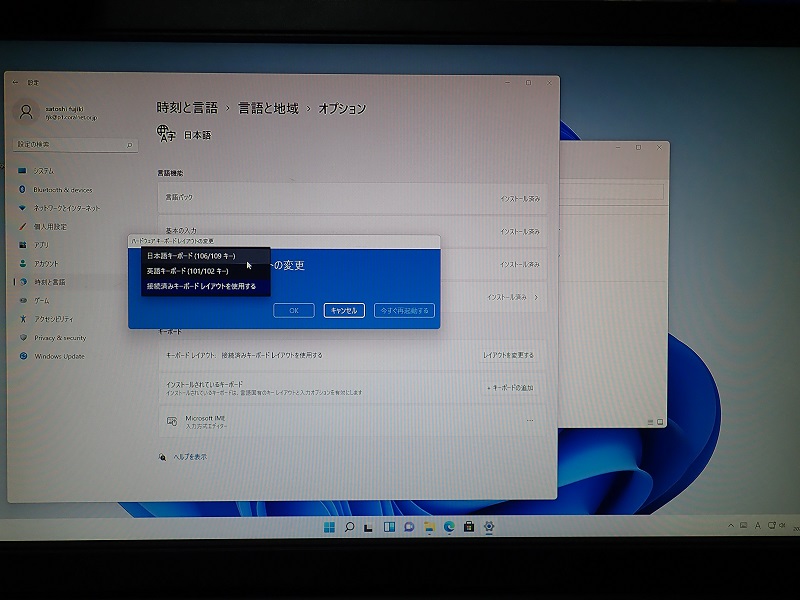The image size is (800, 600).
Task: Click the IME 'A' input mode indicator
Action: point(757,526)
